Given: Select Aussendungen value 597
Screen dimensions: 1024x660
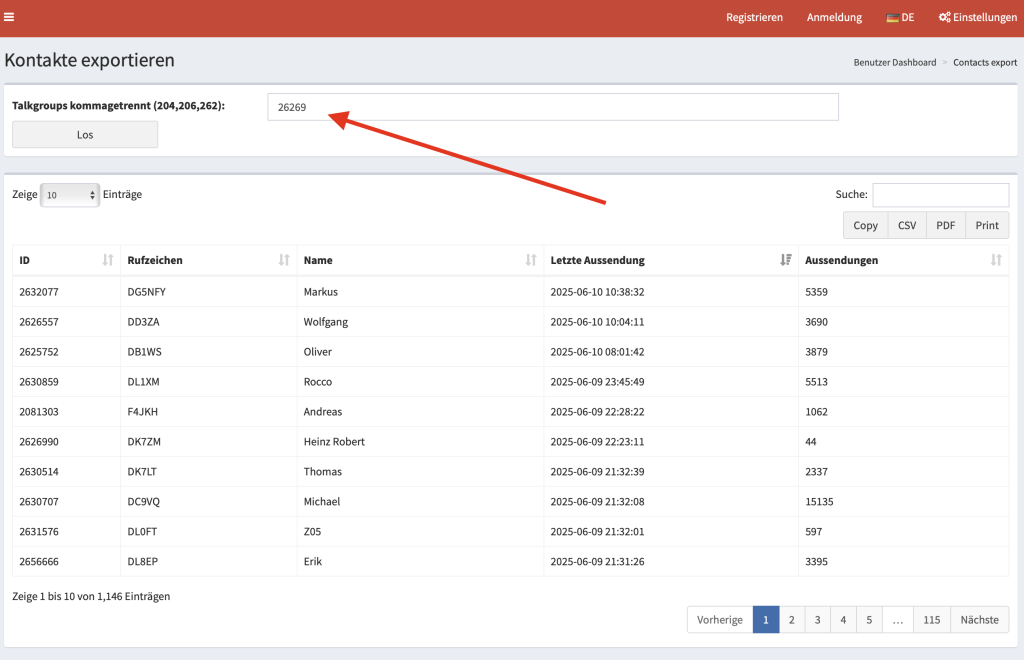Looking at the screenshot, I should coord(814,532).
